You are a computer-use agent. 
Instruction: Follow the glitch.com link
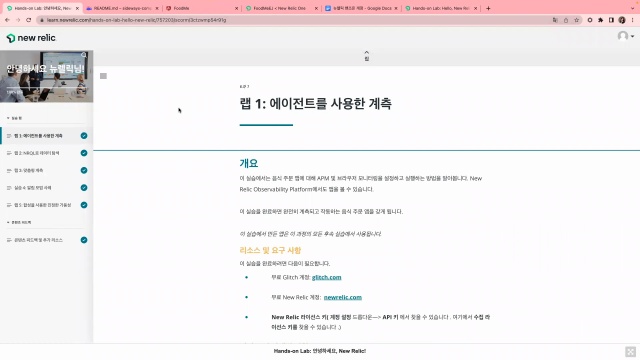coord(327,277)
